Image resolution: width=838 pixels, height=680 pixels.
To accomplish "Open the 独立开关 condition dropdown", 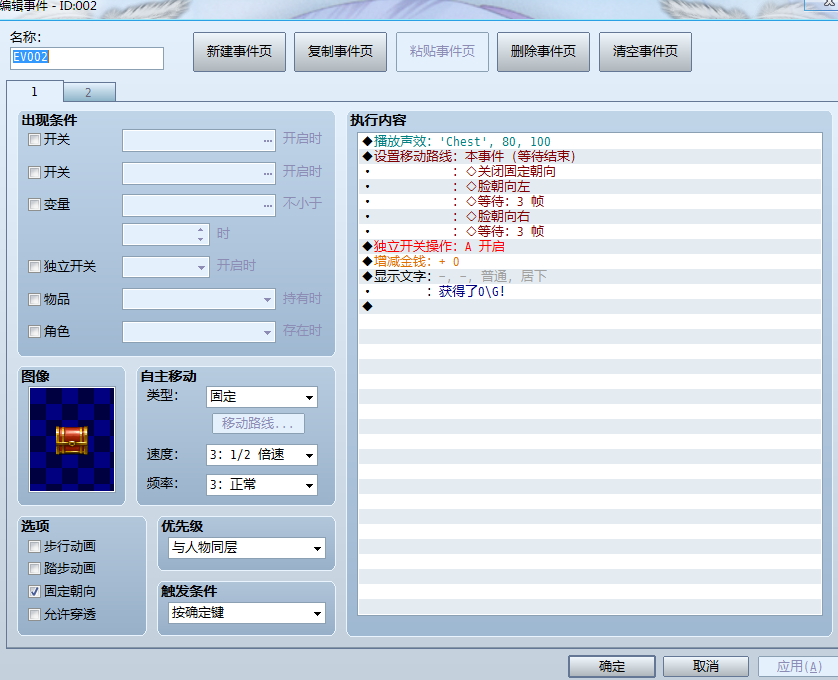I will 166,267.
